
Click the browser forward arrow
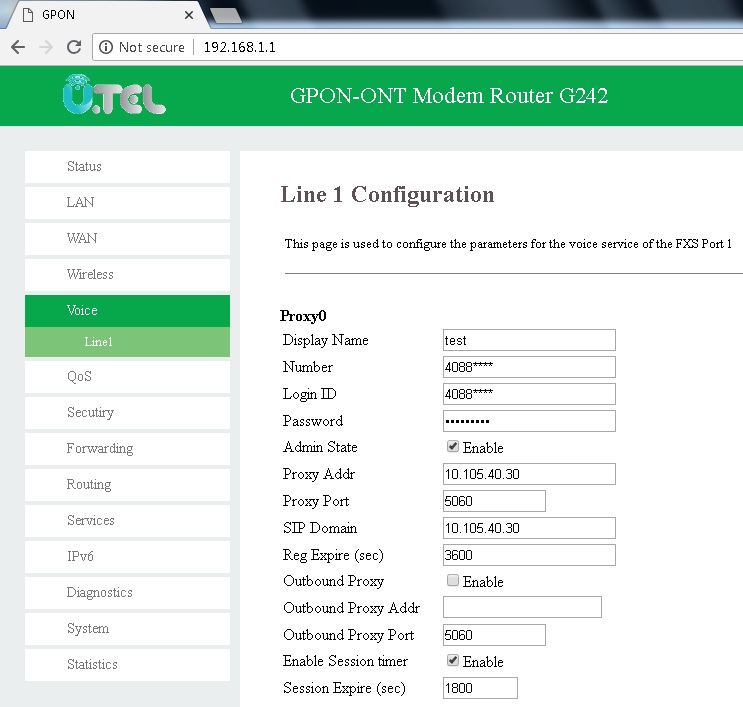pyautogui.click(x=45, y=47)
